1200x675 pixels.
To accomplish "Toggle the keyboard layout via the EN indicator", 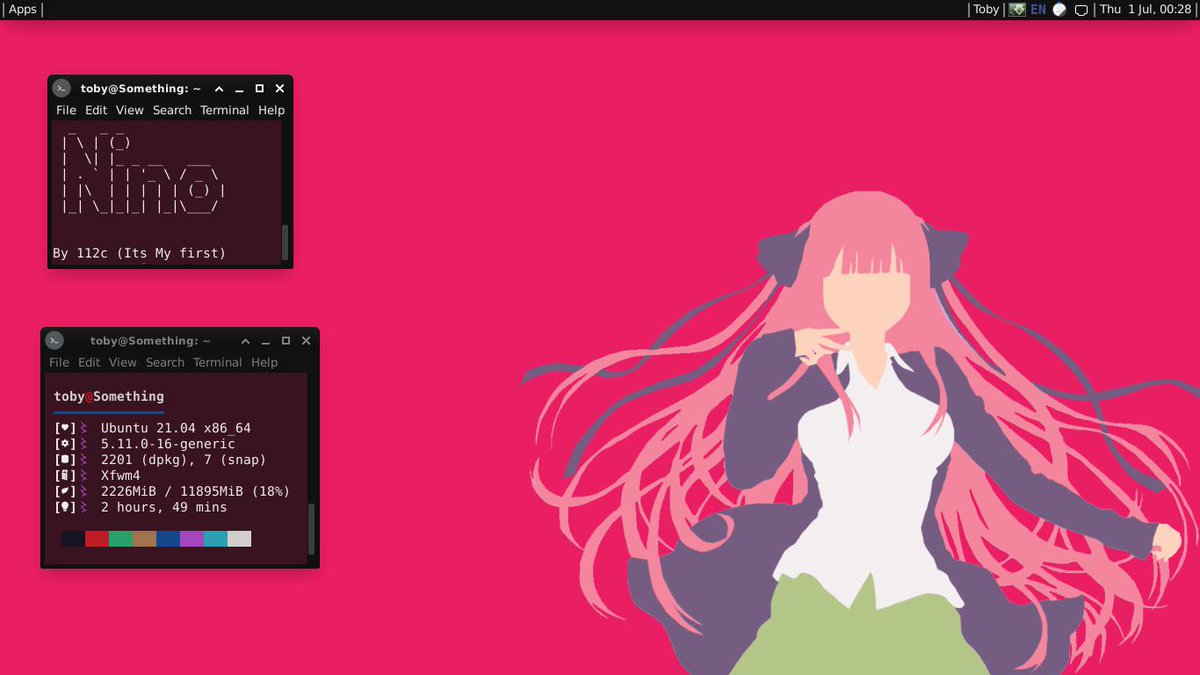I will [x=1038, y=9].
